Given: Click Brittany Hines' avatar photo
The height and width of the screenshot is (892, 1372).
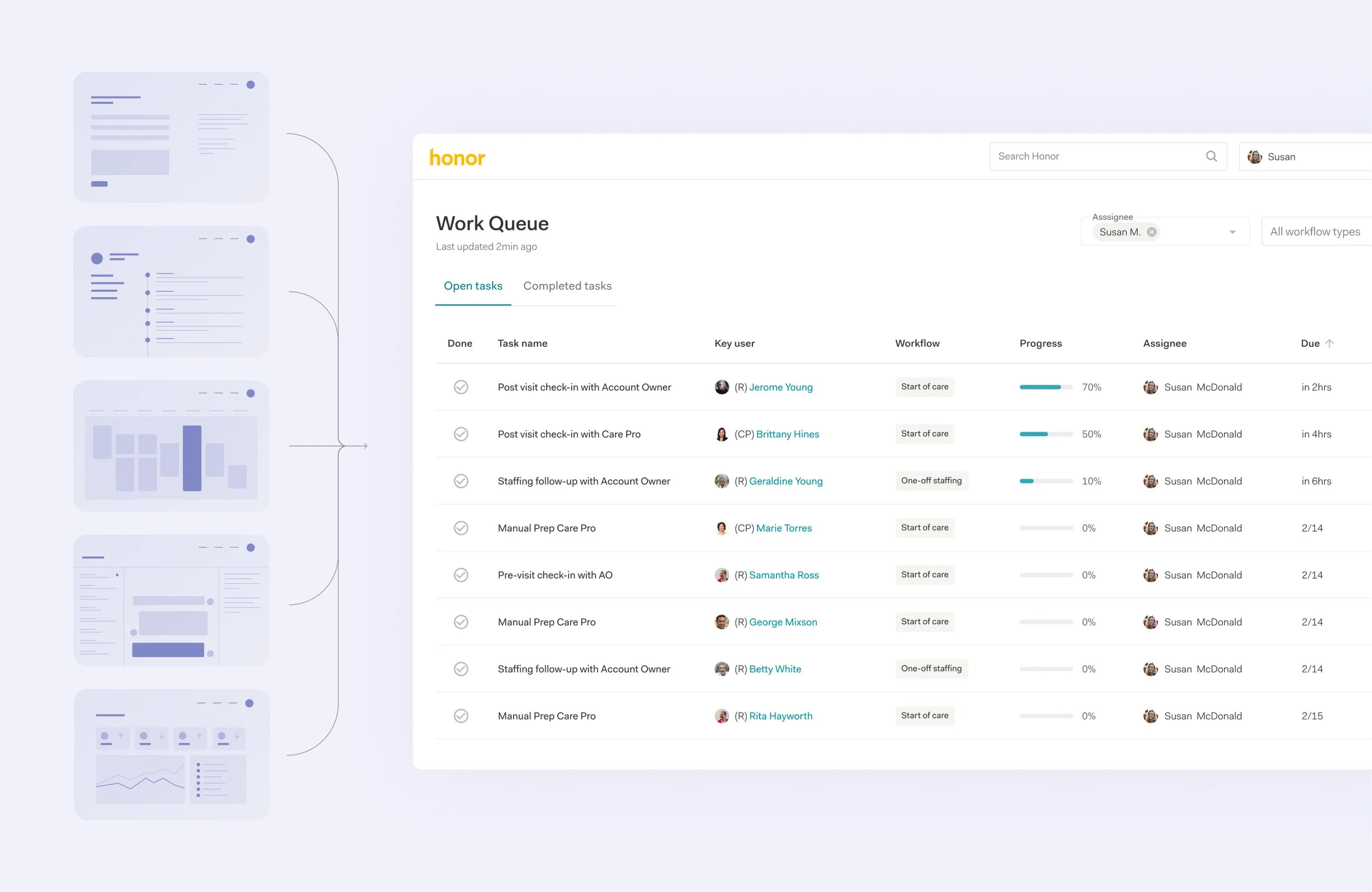Looking at the screenshot, I should (722, 434).
